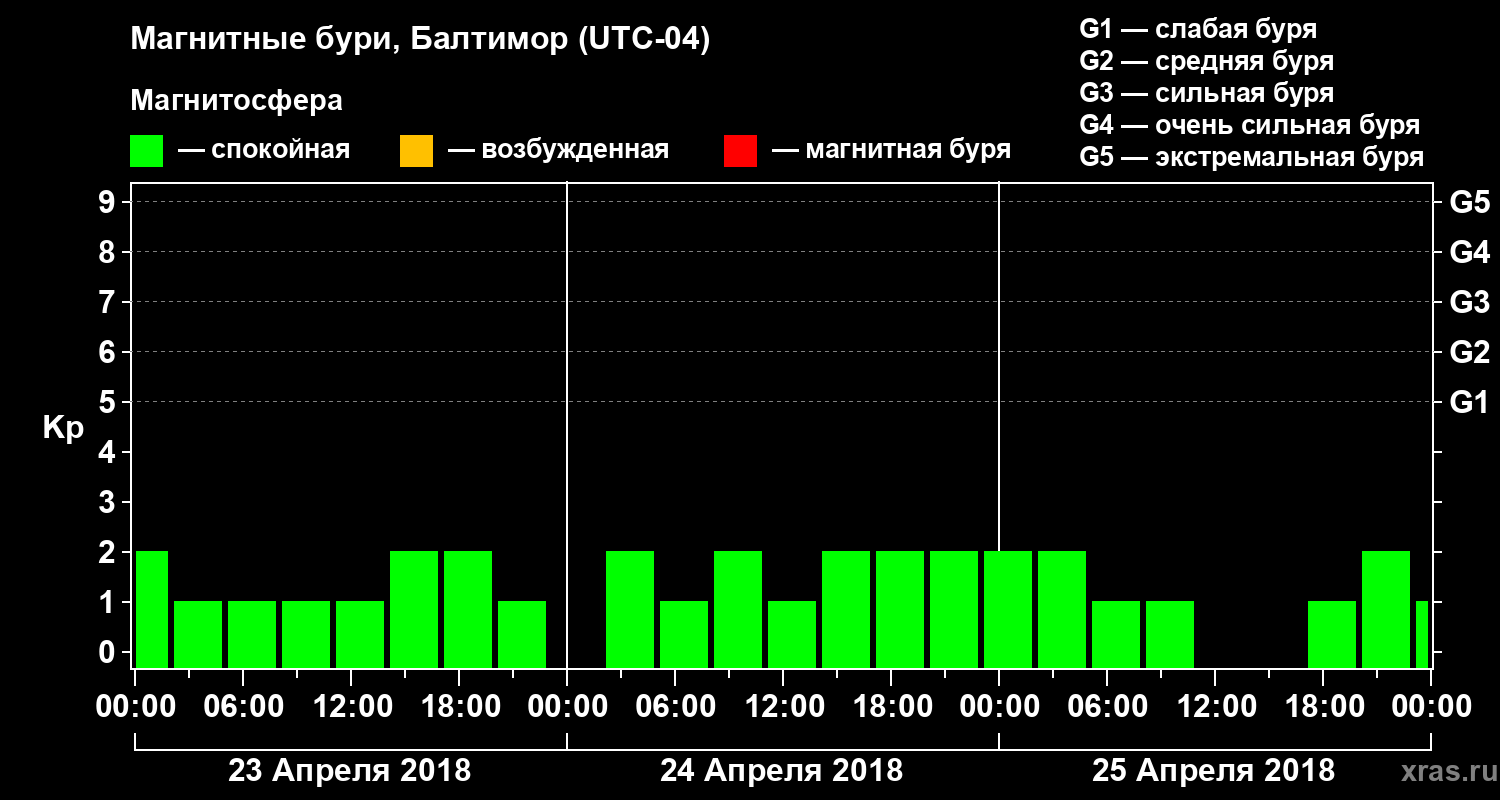Click the 'G1' label on the right scale

[1470, 403]
